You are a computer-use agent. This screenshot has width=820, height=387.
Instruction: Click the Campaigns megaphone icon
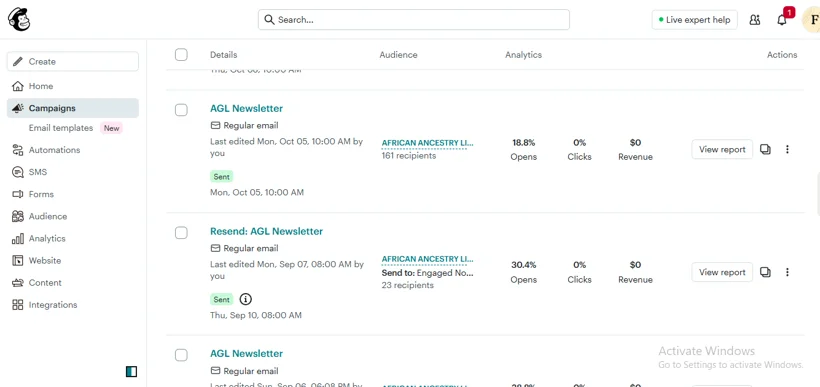pyautogui.click(x=18, y=108)
